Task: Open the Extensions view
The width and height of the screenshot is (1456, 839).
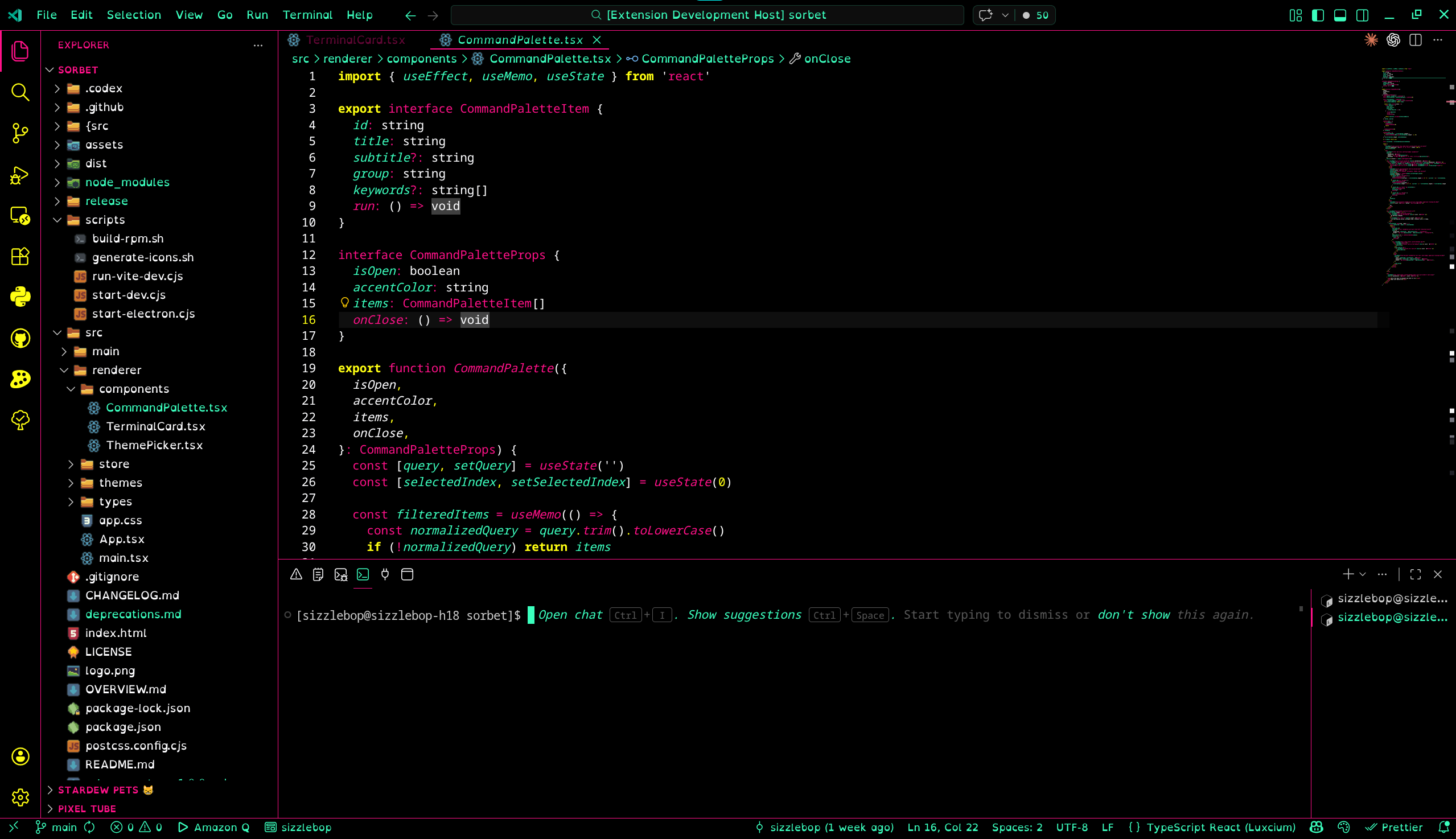Action: click(20, 257)
